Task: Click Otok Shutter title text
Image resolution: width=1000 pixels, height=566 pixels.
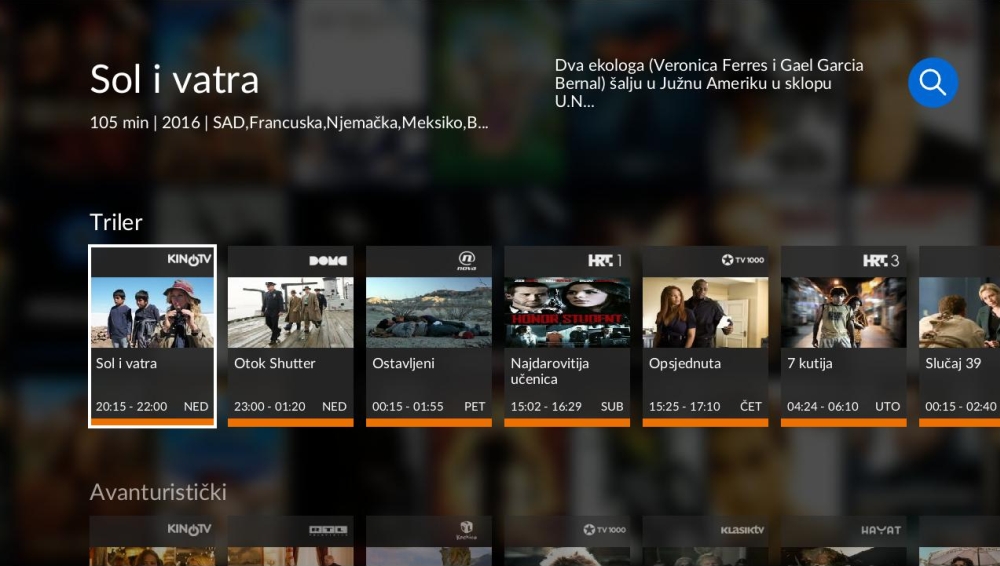Action: click(x=274, y=363)
